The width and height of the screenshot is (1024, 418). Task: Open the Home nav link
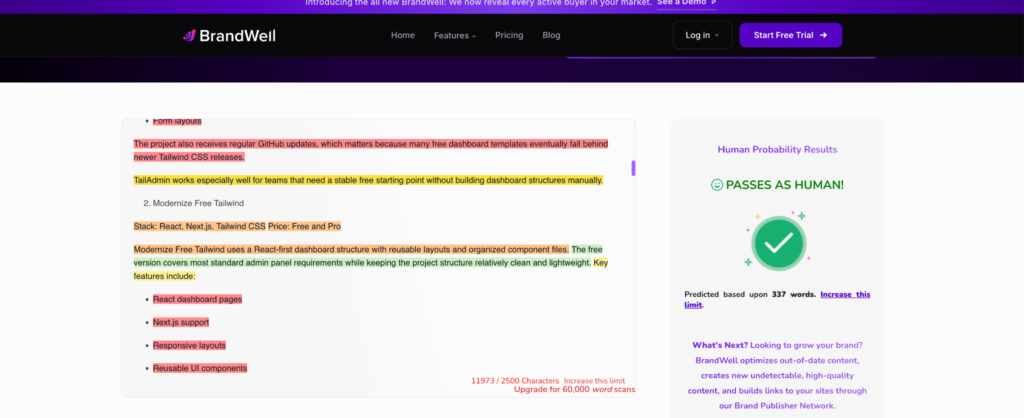(x=403, y=35)
